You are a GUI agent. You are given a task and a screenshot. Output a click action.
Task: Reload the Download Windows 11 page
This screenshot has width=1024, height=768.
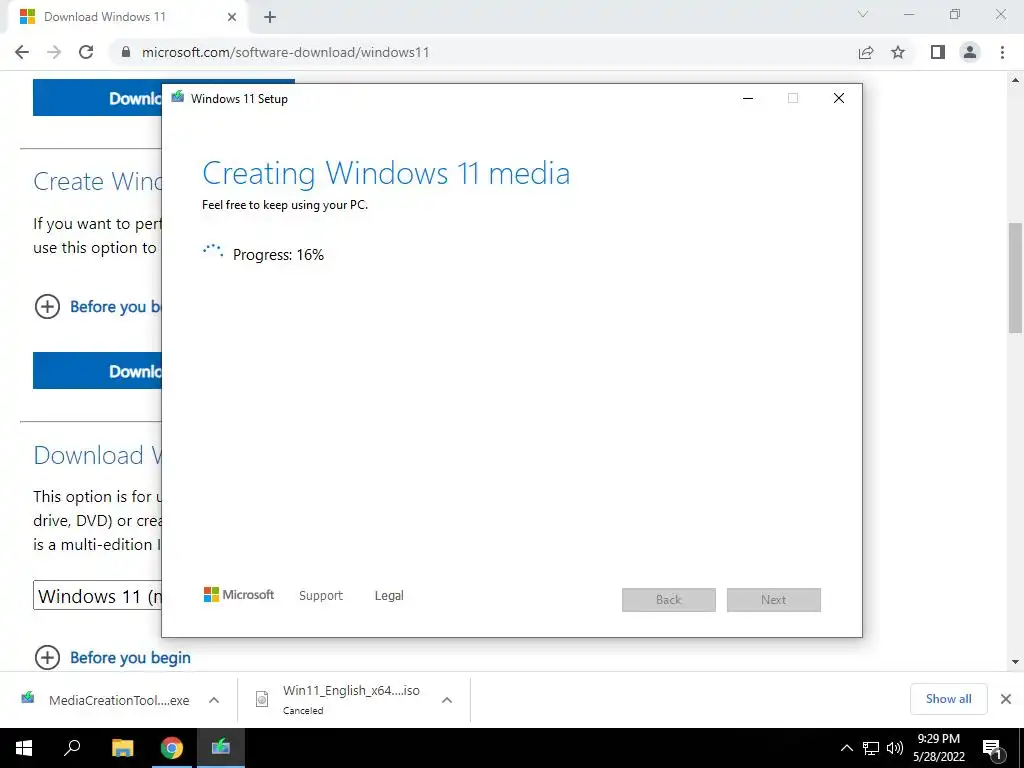point(86,52)
